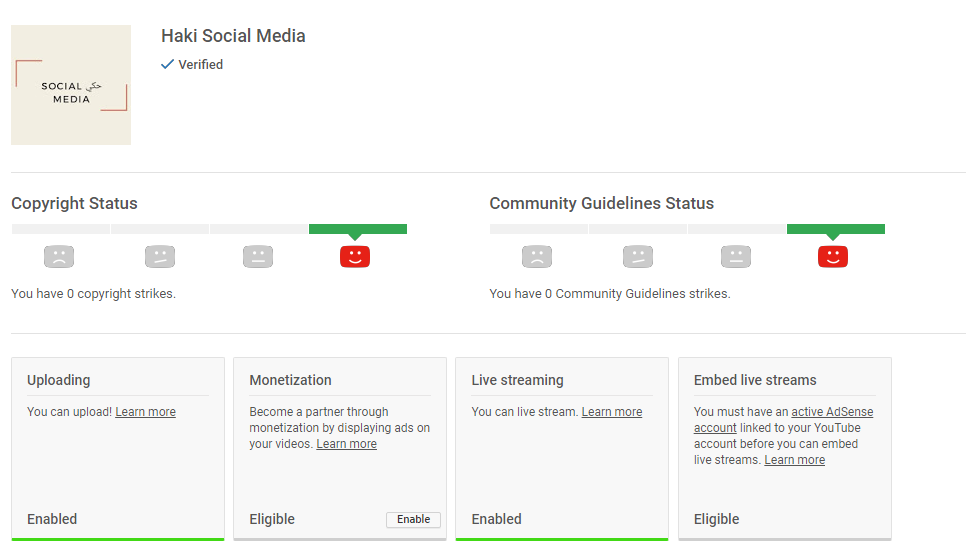The width and height of the screenshot is (966, 555).
Task: Open Learn more link in Live streaming card
Action: click(612, 412)
